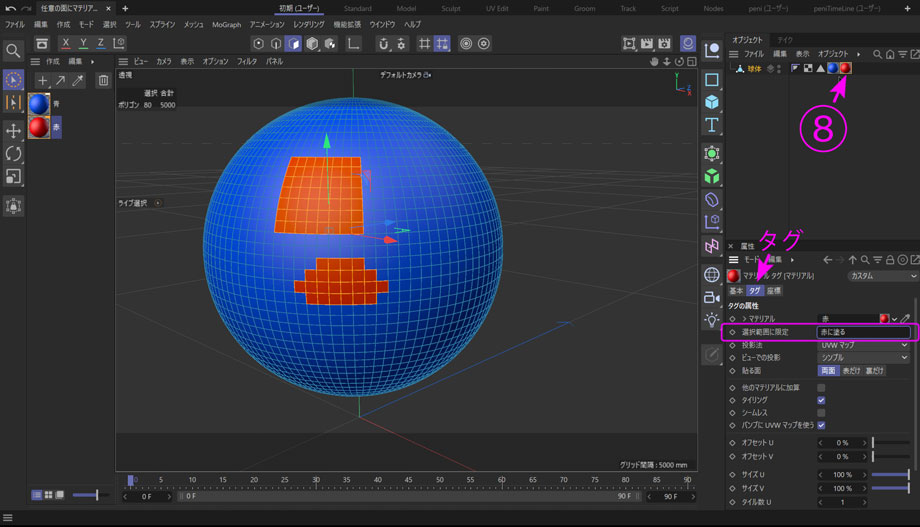Open the カスタム dropdown in attributes panel

point(881,276)
